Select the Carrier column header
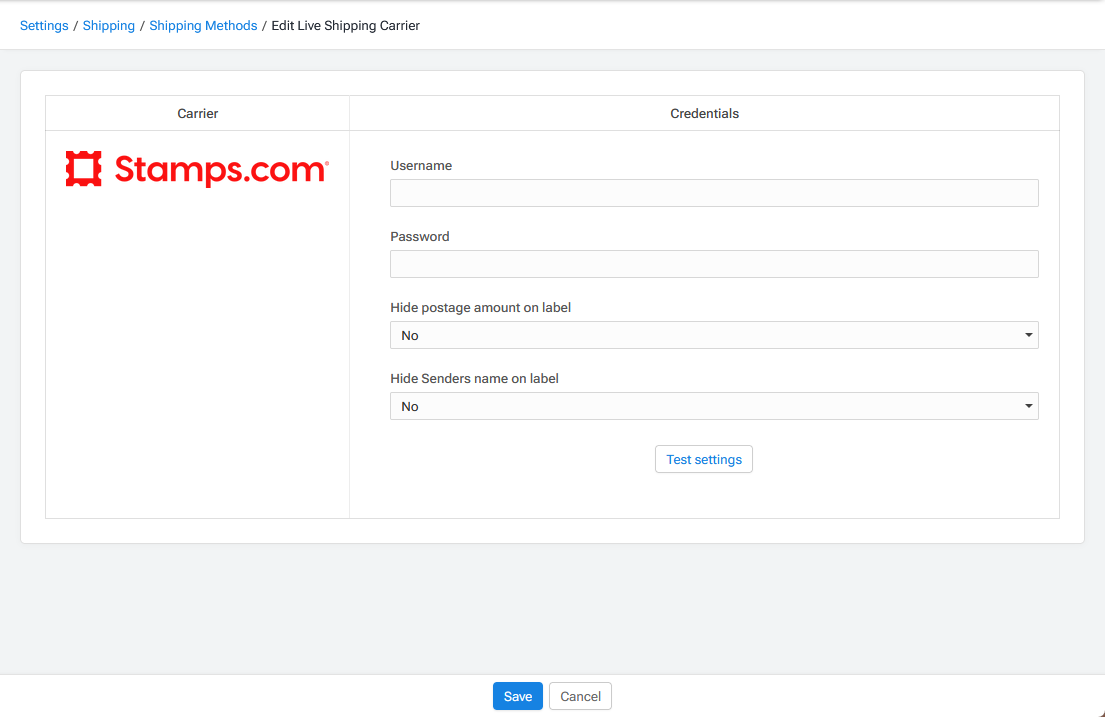This screenshot has width=1105, height=717. tap(197, 114)
